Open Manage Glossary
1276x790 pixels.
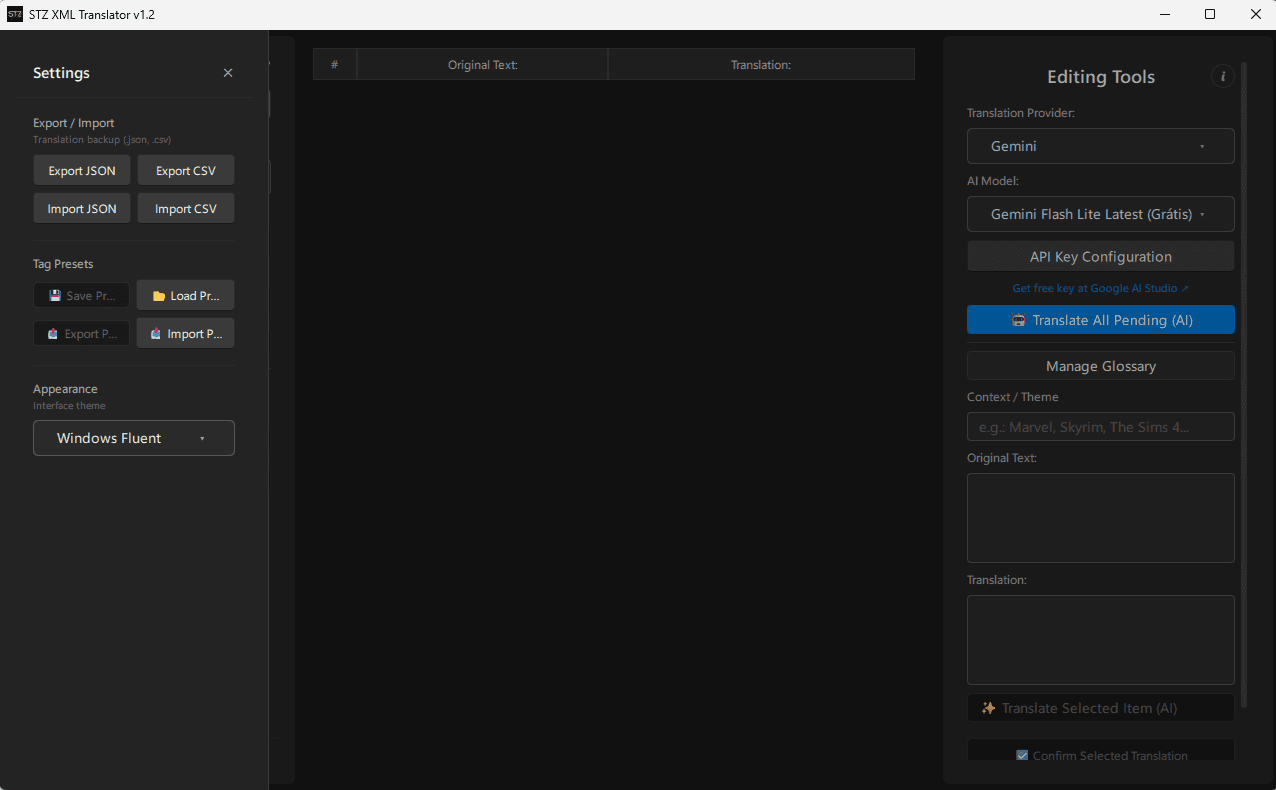tap(1101, 366)
